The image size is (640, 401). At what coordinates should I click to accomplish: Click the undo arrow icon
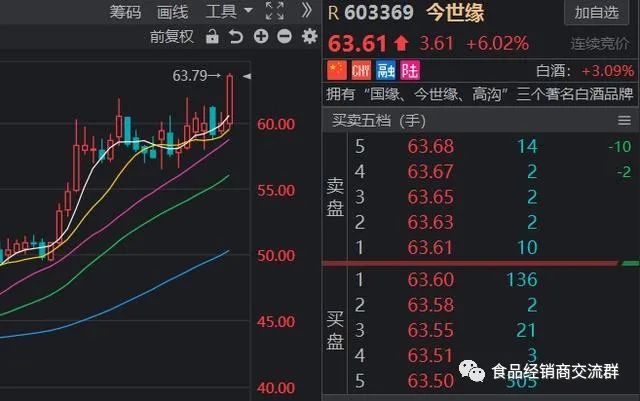[236, 37]
